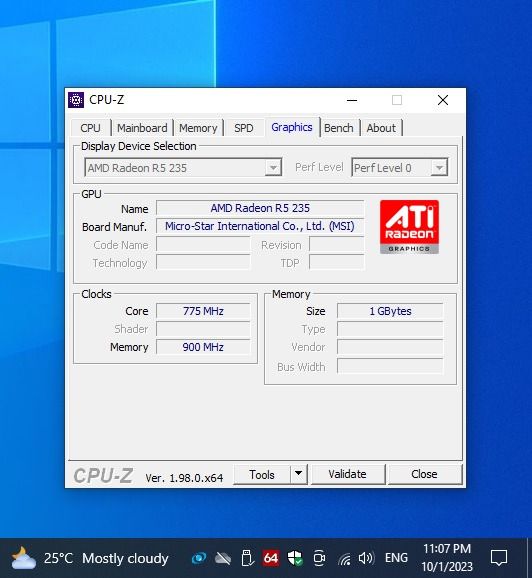Click the Memory clock 900 MHz value
The height and width of the screenshot is (578, 532).
click(x=203, y=347)
